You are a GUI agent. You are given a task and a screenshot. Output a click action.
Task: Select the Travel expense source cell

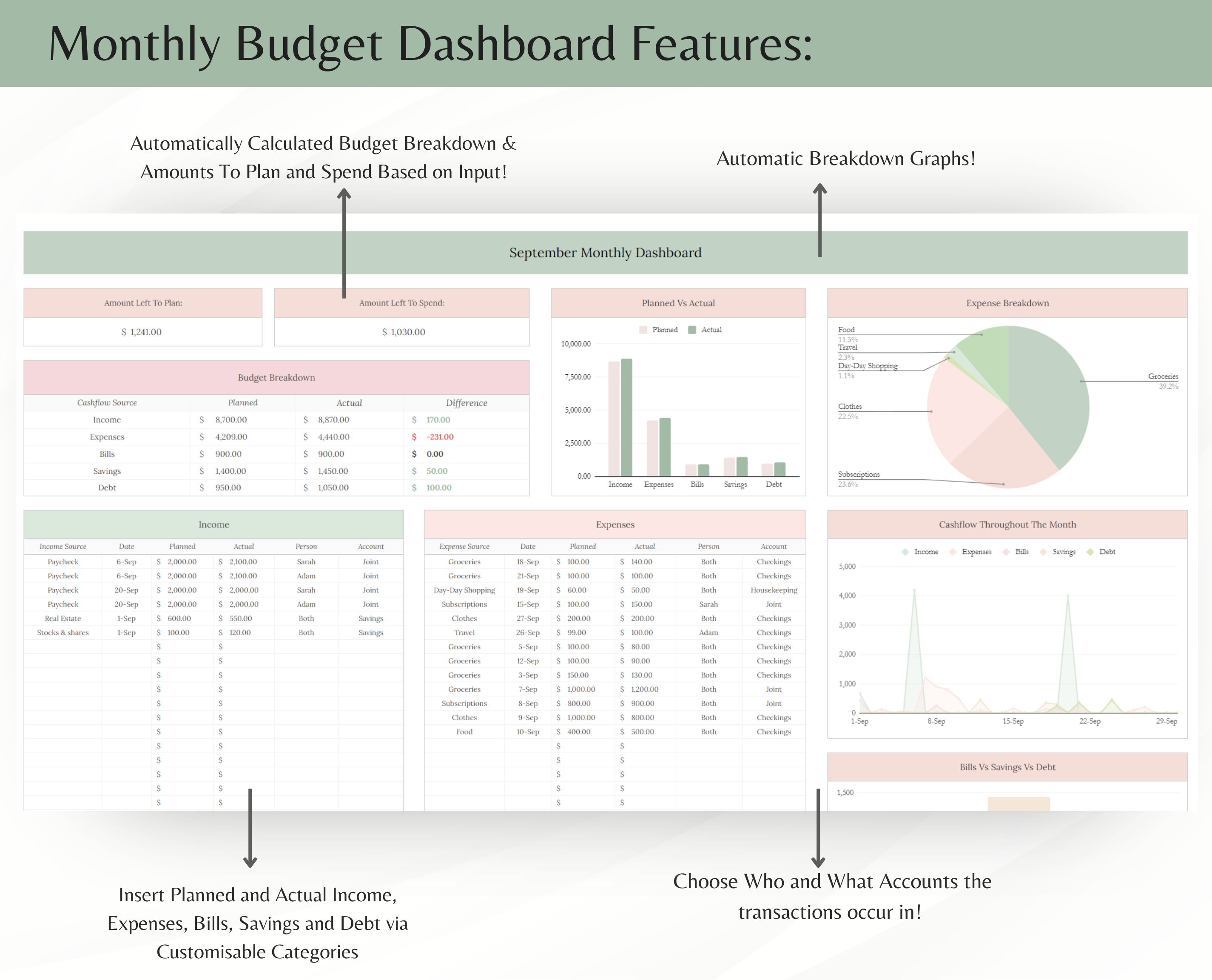[464, 632]
